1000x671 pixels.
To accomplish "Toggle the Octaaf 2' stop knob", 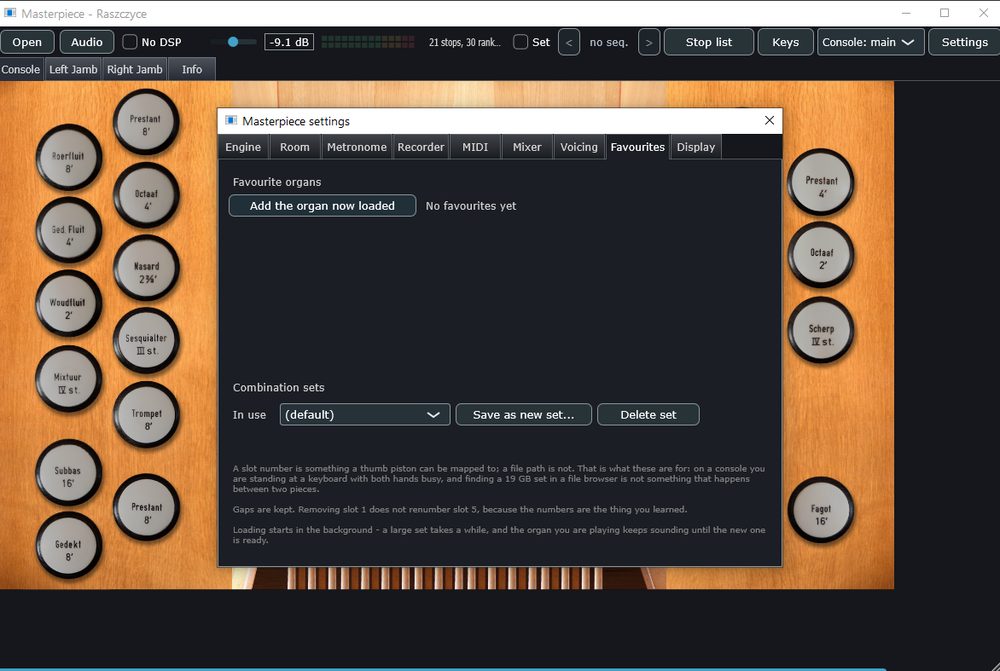I will tap(821, 255).
